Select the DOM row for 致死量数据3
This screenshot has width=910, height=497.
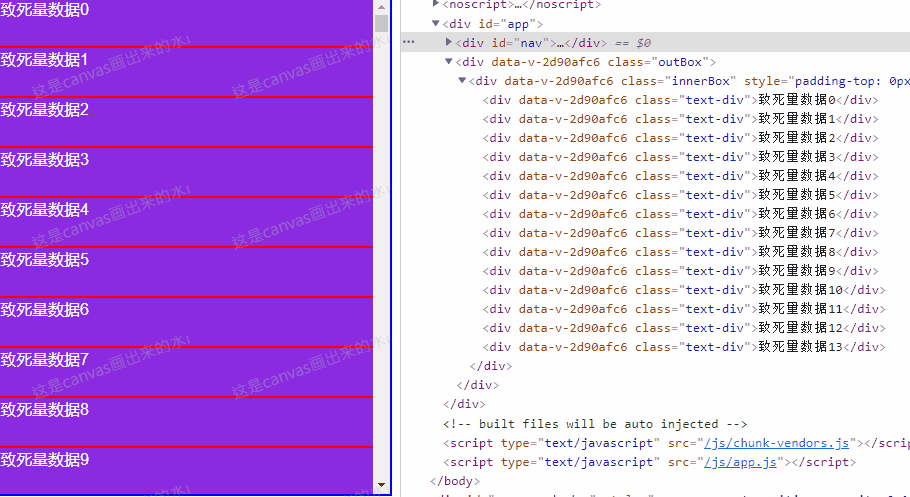(680, 157)
